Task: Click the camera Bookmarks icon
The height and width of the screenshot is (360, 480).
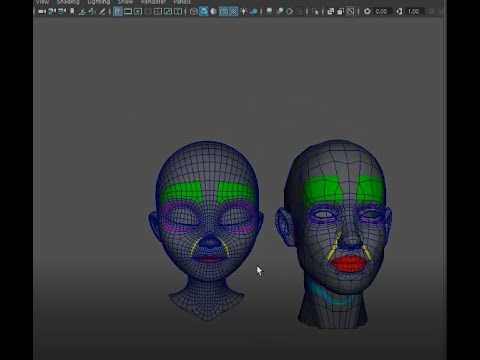Action: pyautogui.click(x=72, y=12)
